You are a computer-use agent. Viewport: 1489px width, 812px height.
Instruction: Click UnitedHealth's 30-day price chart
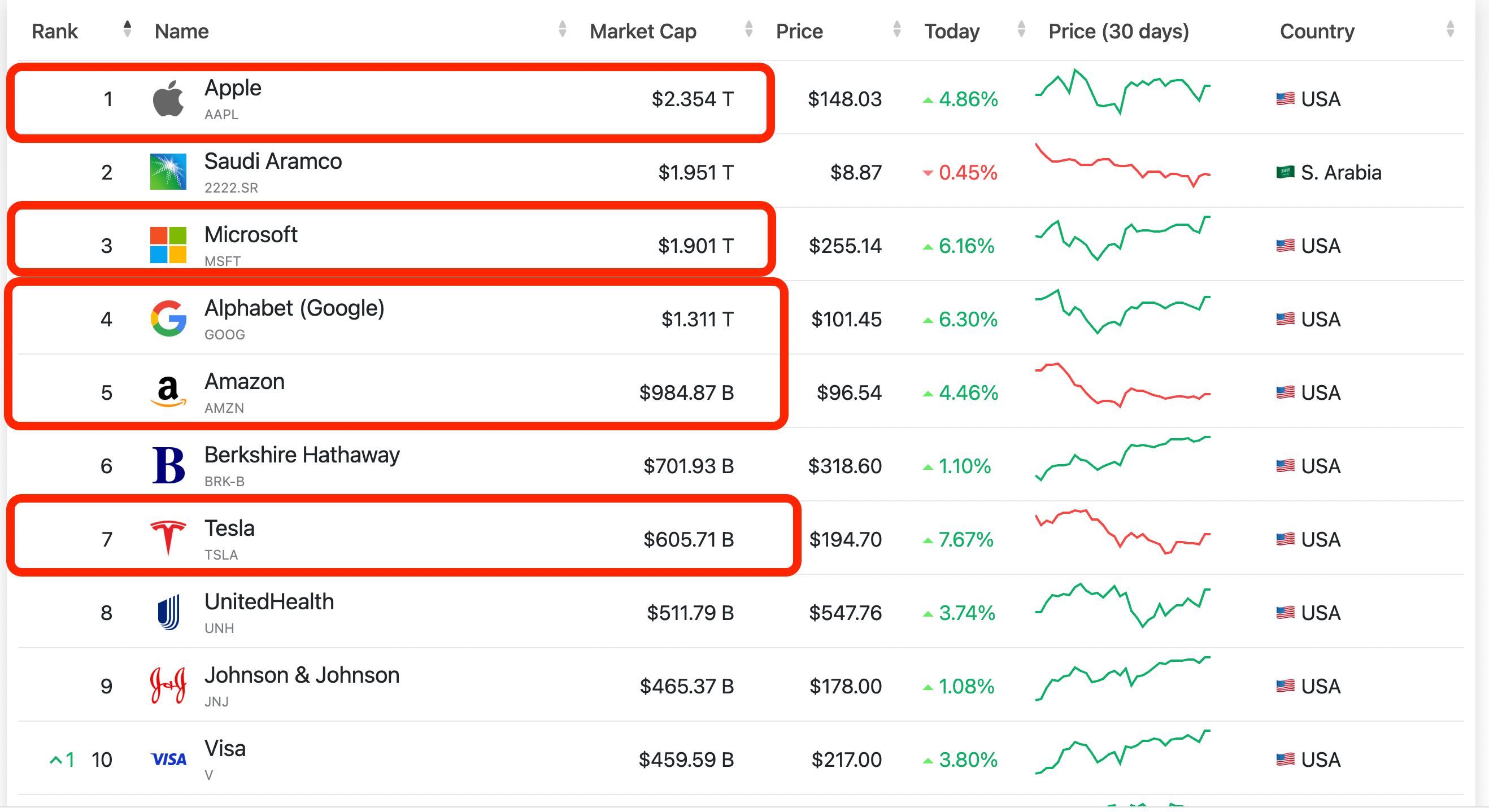1122,605
